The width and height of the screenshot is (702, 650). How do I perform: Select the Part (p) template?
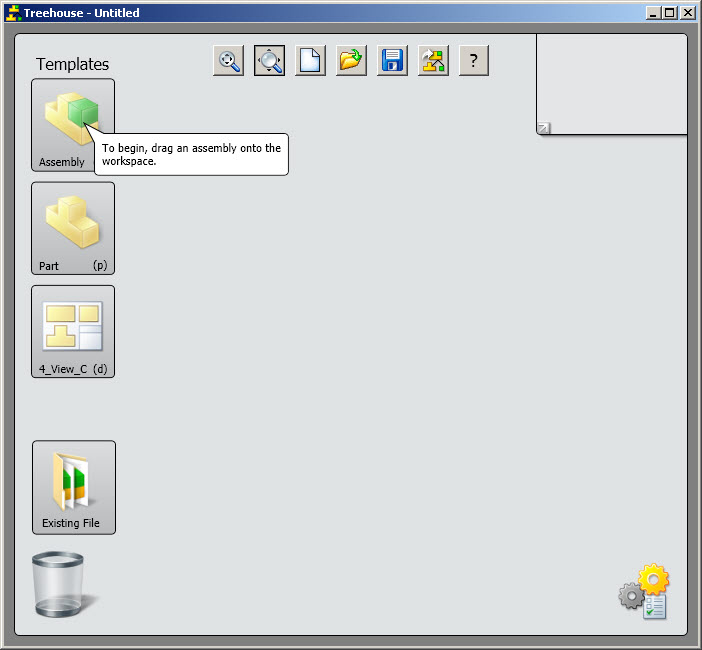coord(73,228)
